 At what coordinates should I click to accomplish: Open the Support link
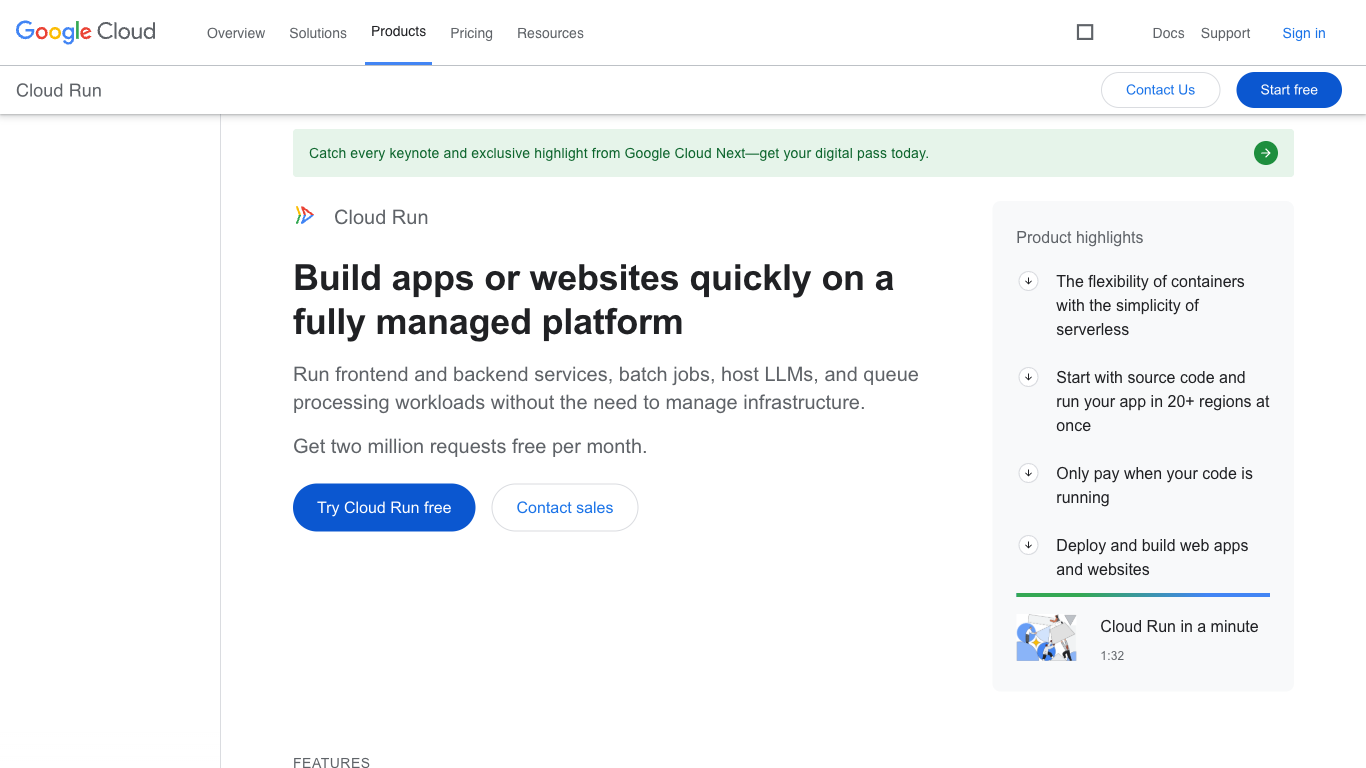1225,33
